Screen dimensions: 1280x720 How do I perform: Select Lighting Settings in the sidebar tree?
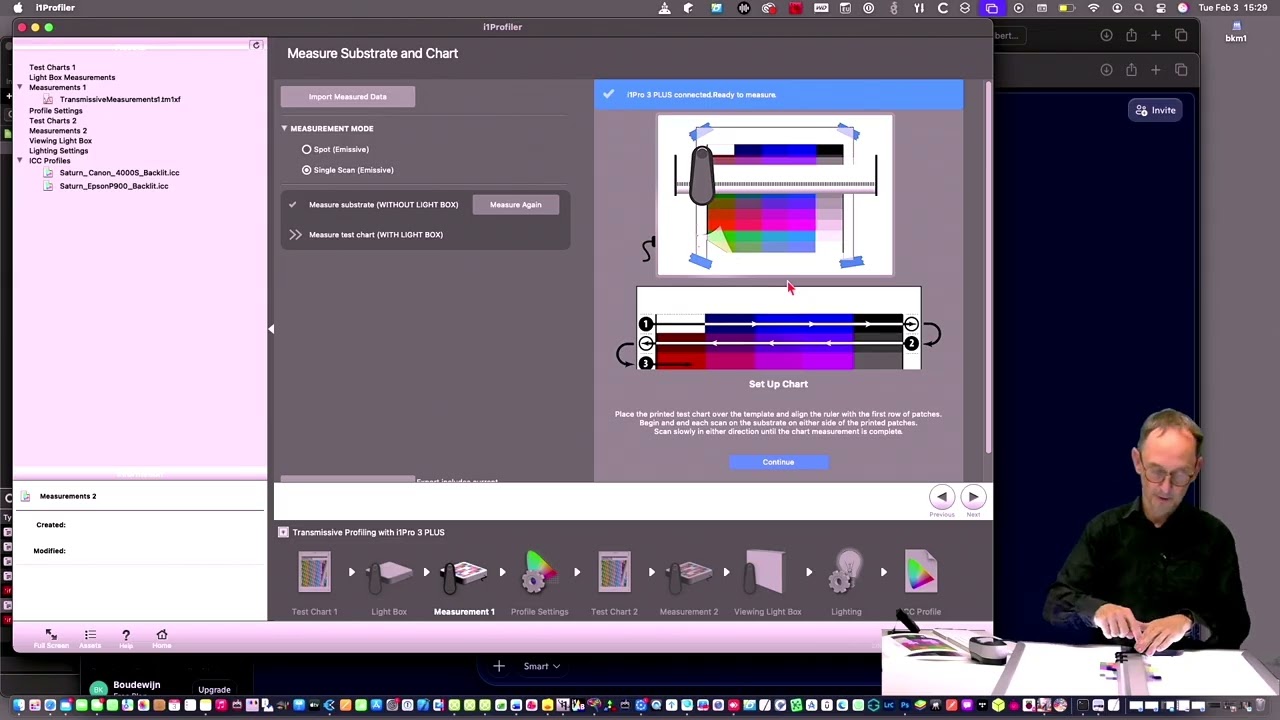[x=58, y=151]
